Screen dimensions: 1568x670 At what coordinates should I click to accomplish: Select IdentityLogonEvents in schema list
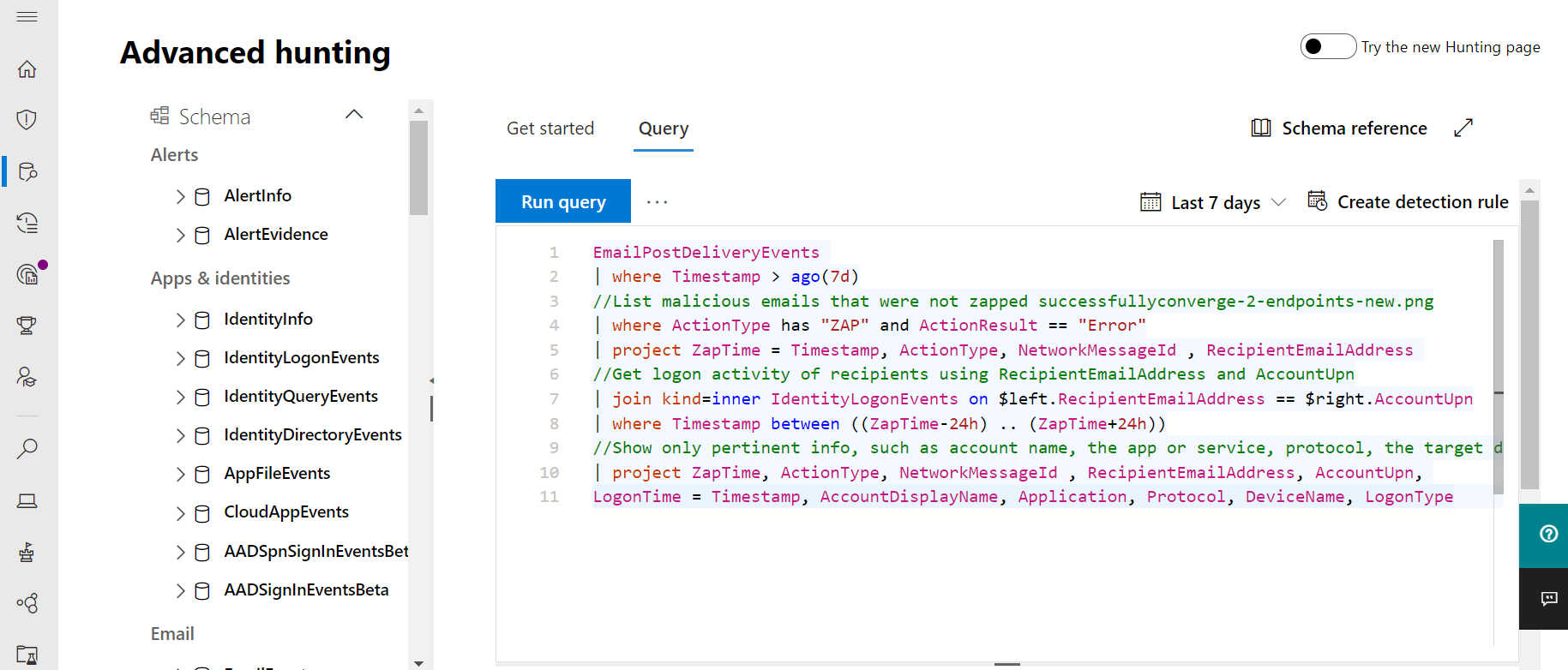(302, 357)
